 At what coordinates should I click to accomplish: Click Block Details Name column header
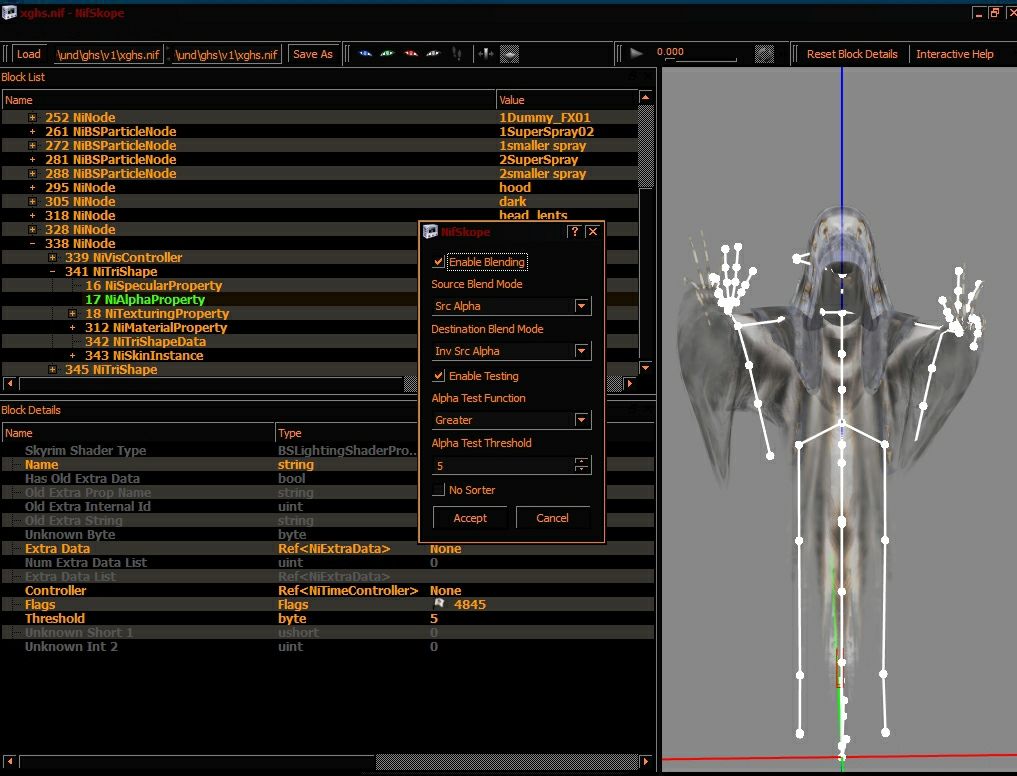[x=138, y=433]
